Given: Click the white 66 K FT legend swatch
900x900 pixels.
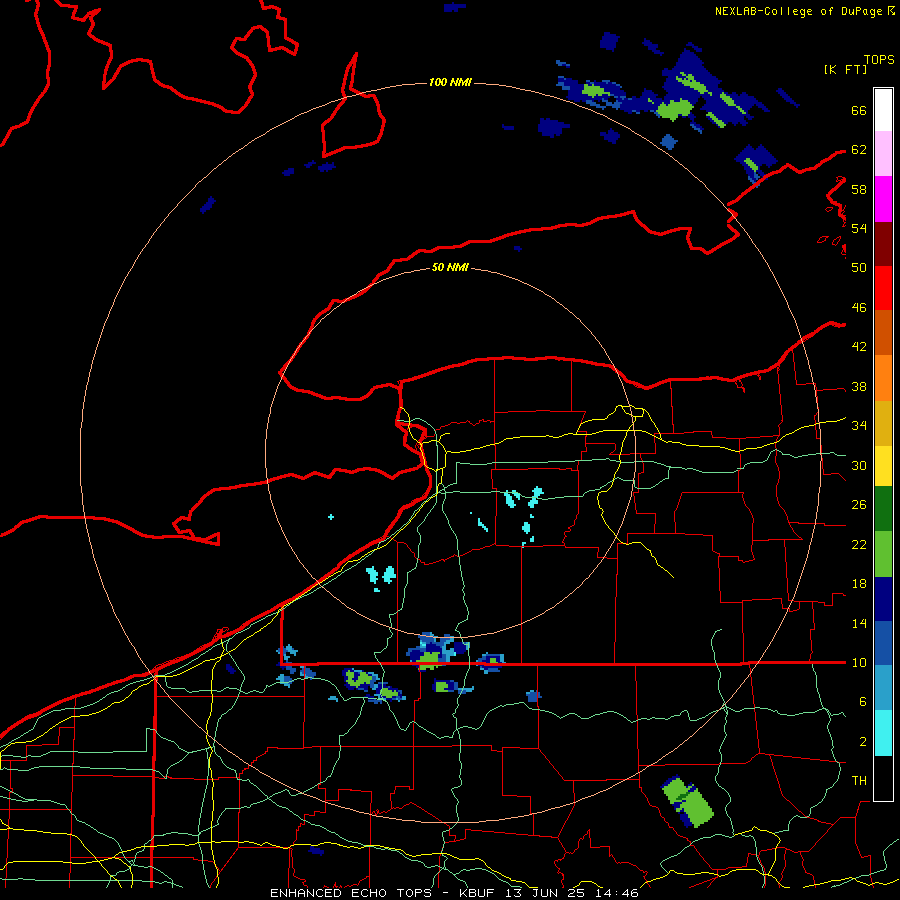Looking at the screenshot, I should pos(883,110).
